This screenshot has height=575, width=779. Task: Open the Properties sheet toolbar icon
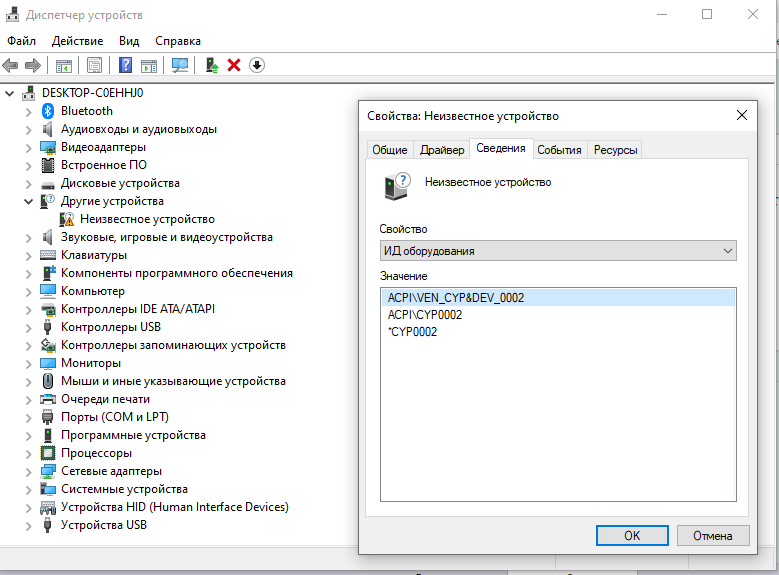(94, 65)
